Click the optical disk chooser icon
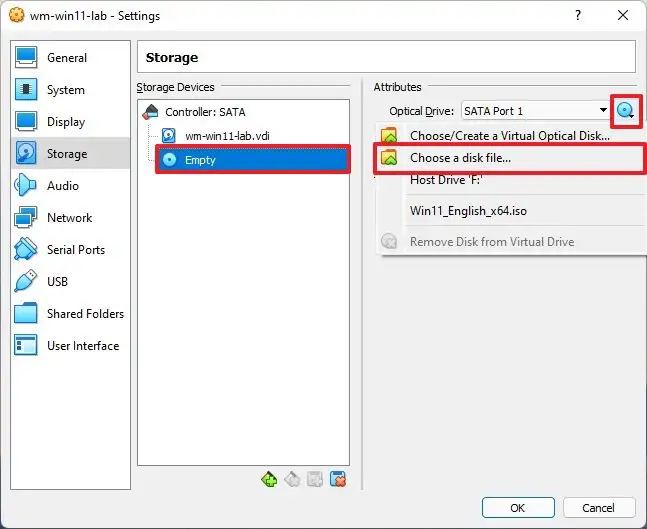This screenshot has height=529, width=647. [x=626, y=111]
